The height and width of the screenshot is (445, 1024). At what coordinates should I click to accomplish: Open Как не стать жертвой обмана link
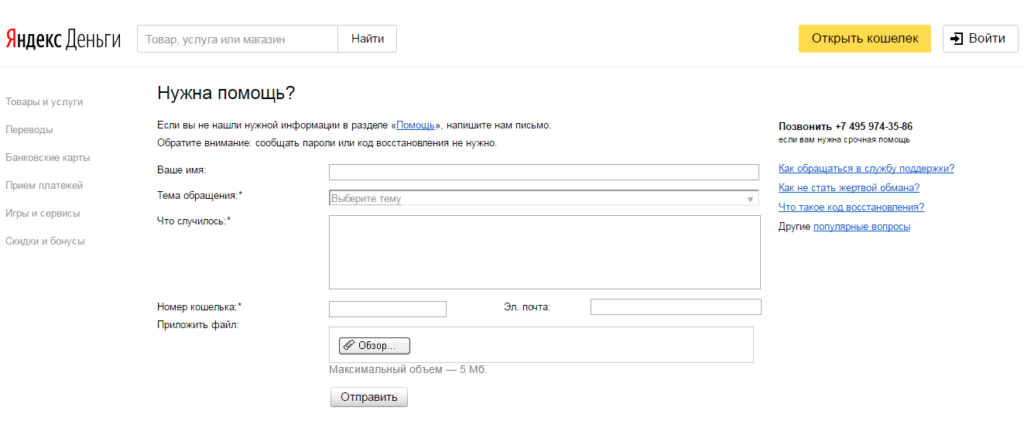tap(848, 188)
